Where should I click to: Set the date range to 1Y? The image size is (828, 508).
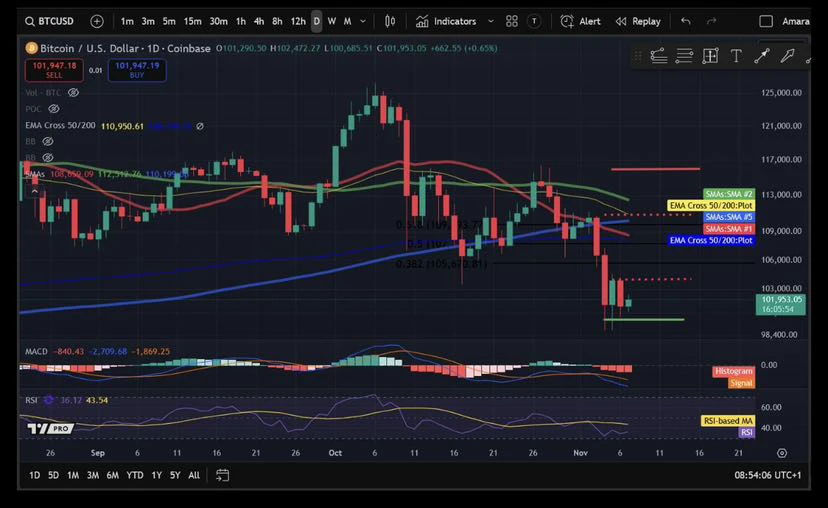[x=156, y=475]
